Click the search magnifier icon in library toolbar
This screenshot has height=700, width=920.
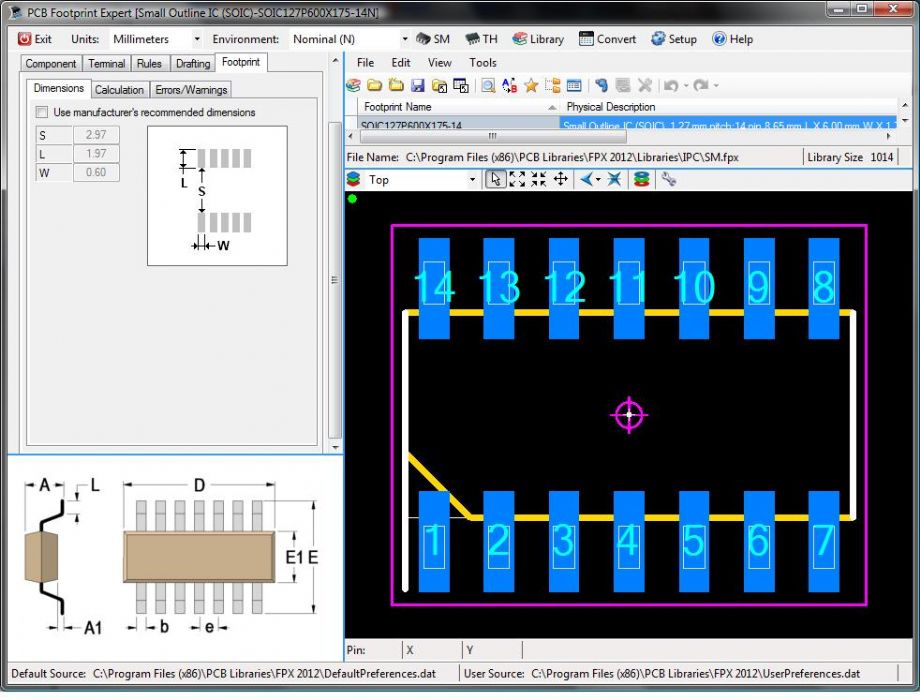(x=488, y=86)
